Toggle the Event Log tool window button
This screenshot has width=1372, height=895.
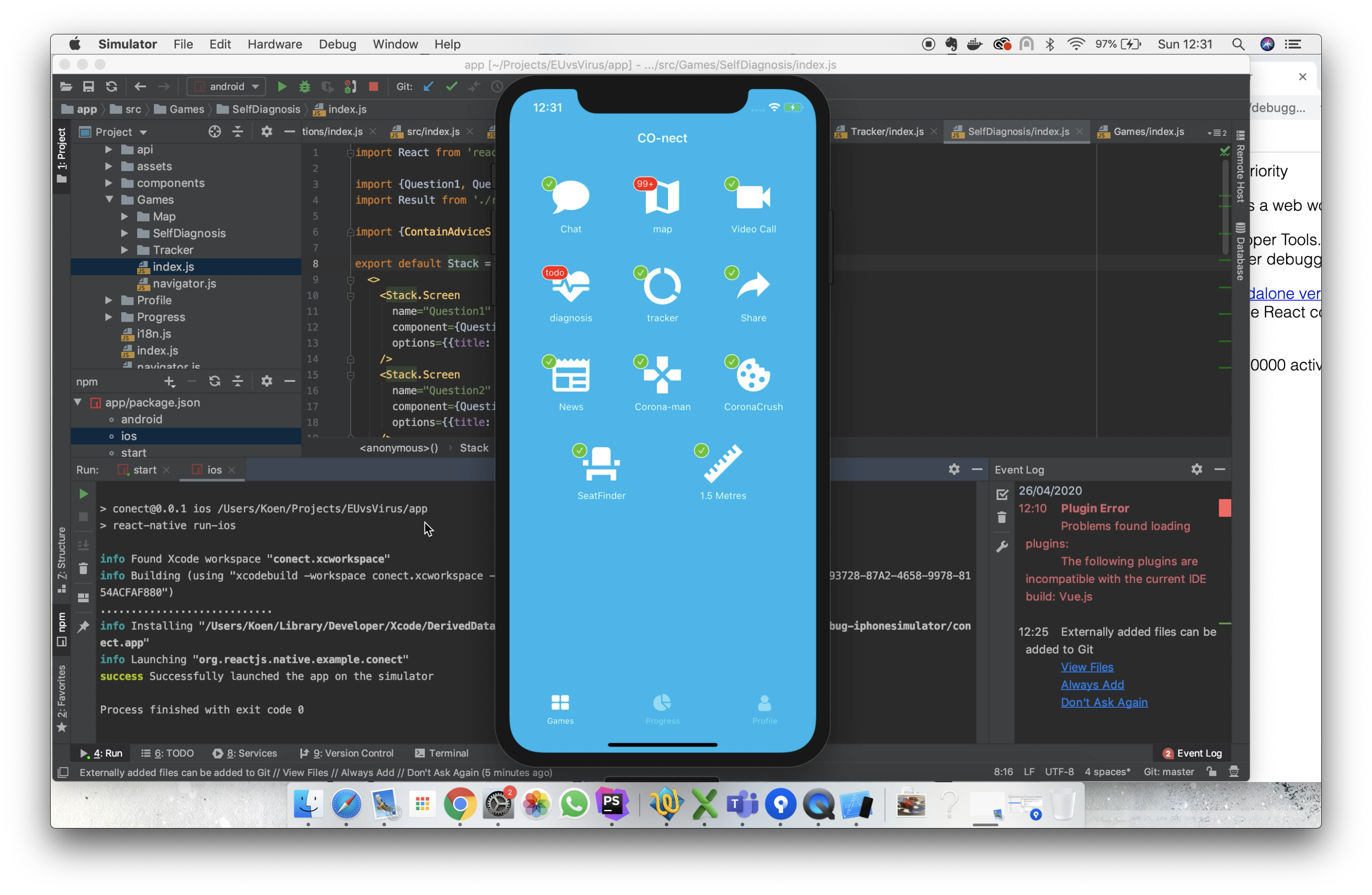1191,752
